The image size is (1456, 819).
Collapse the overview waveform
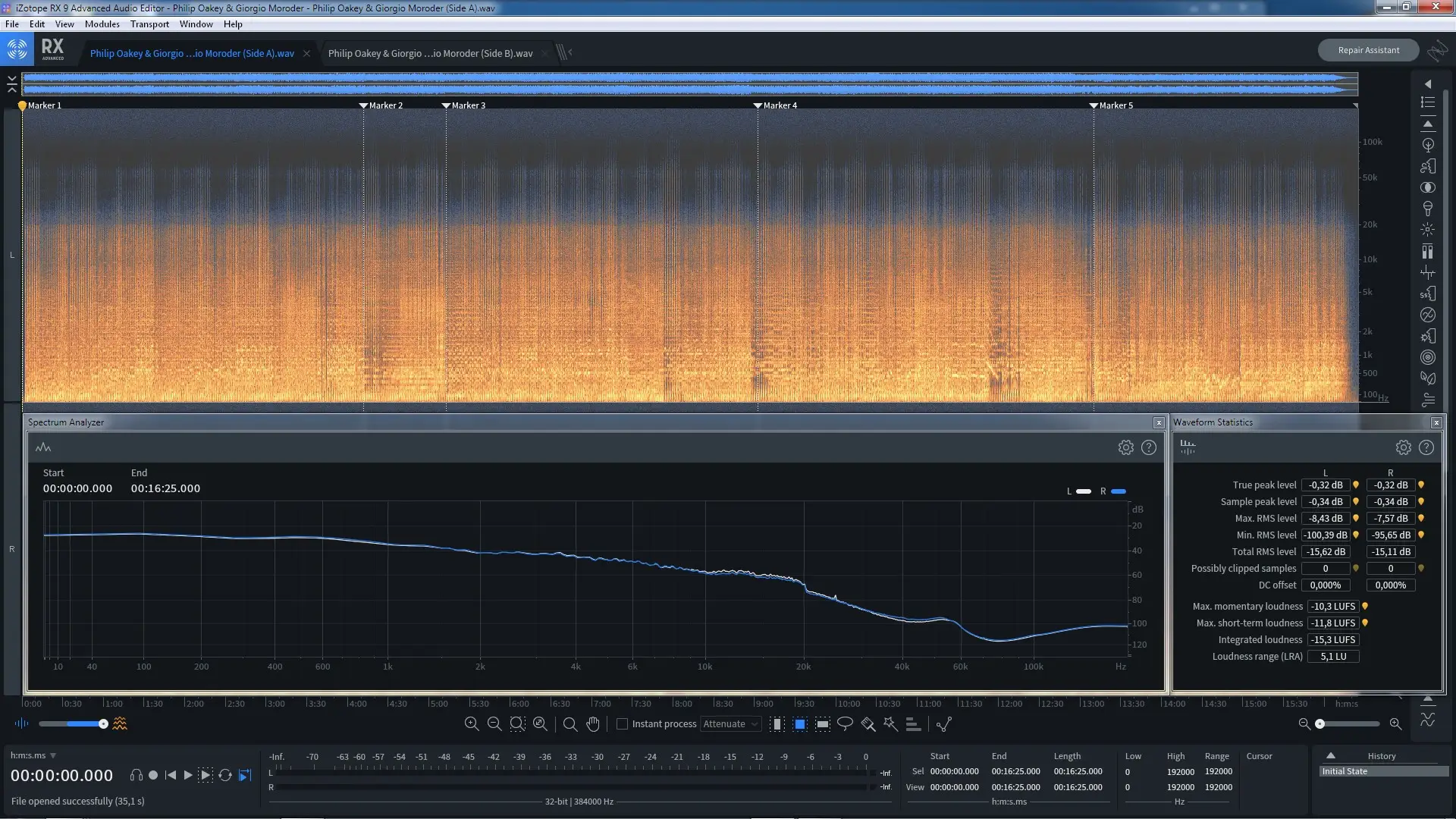point(12,83)
